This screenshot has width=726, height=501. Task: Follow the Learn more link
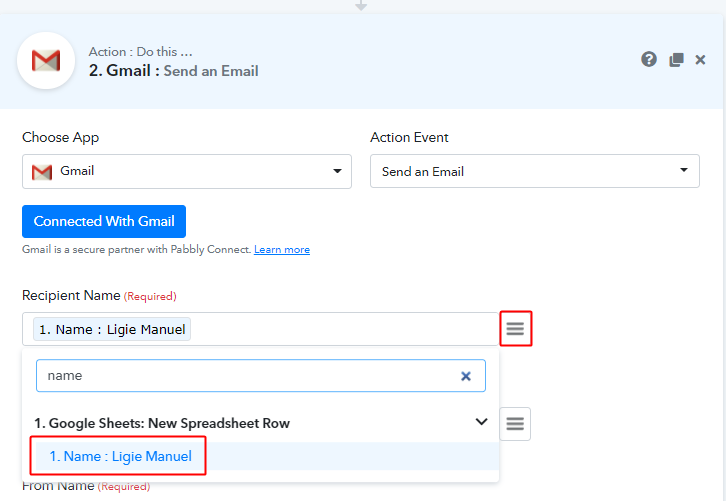tap(282, 250)
